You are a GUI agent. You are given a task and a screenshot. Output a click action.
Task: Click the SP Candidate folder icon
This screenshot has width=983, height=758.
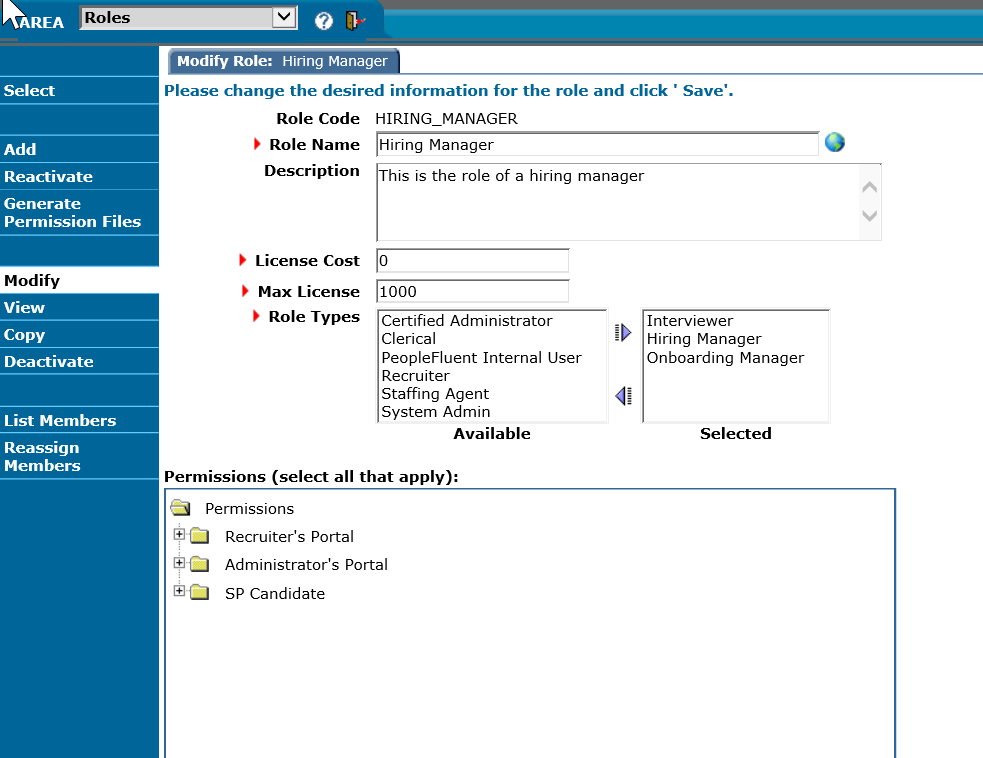(200, 592)
